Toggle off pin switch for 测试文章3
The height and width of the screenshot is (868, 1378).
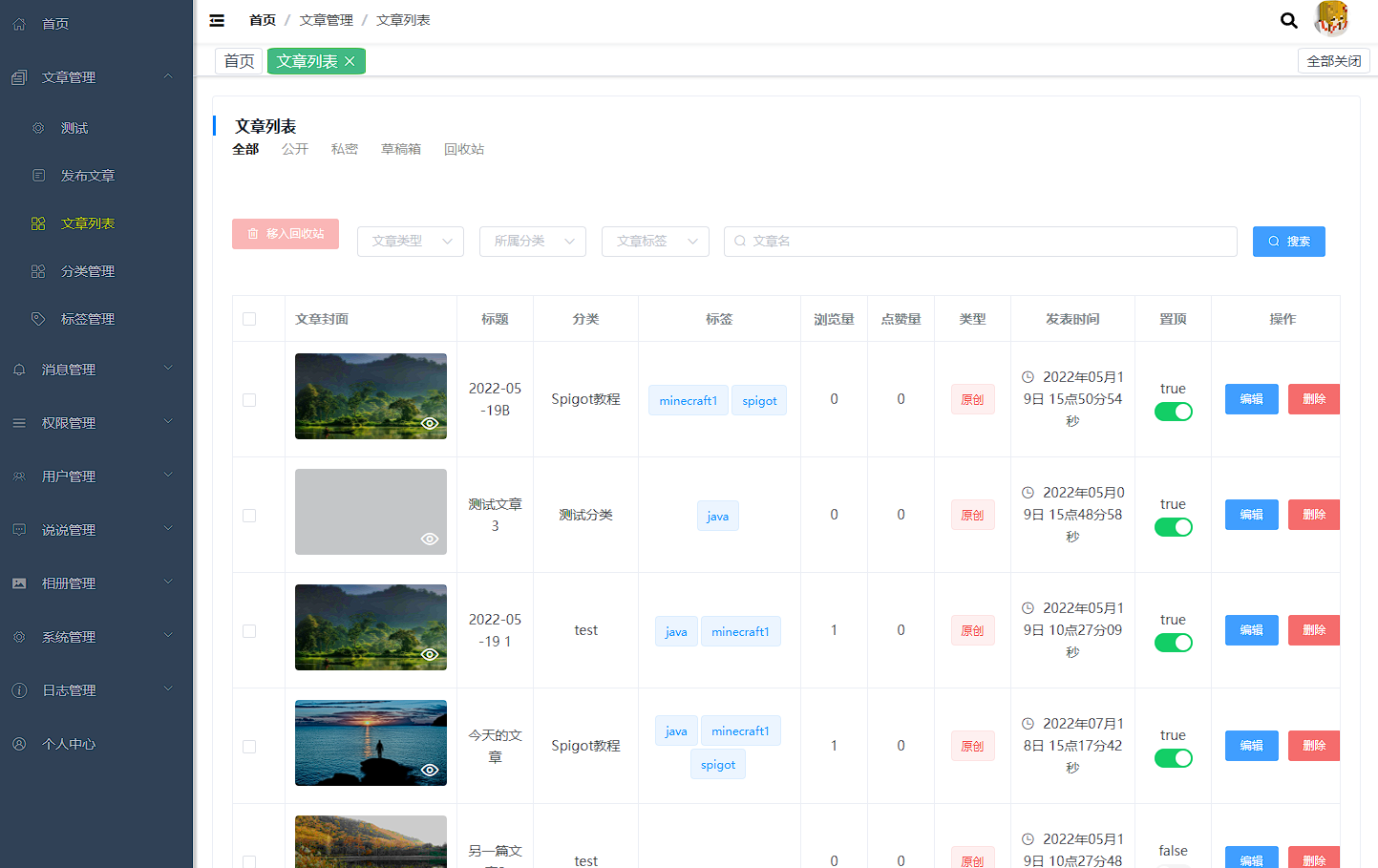1173,527
